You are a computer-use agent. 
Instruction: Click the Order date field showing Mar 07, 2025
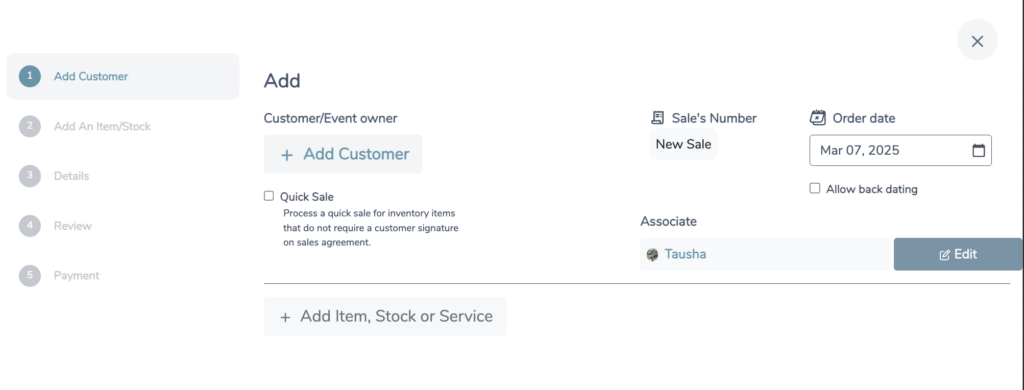[901, 150]
